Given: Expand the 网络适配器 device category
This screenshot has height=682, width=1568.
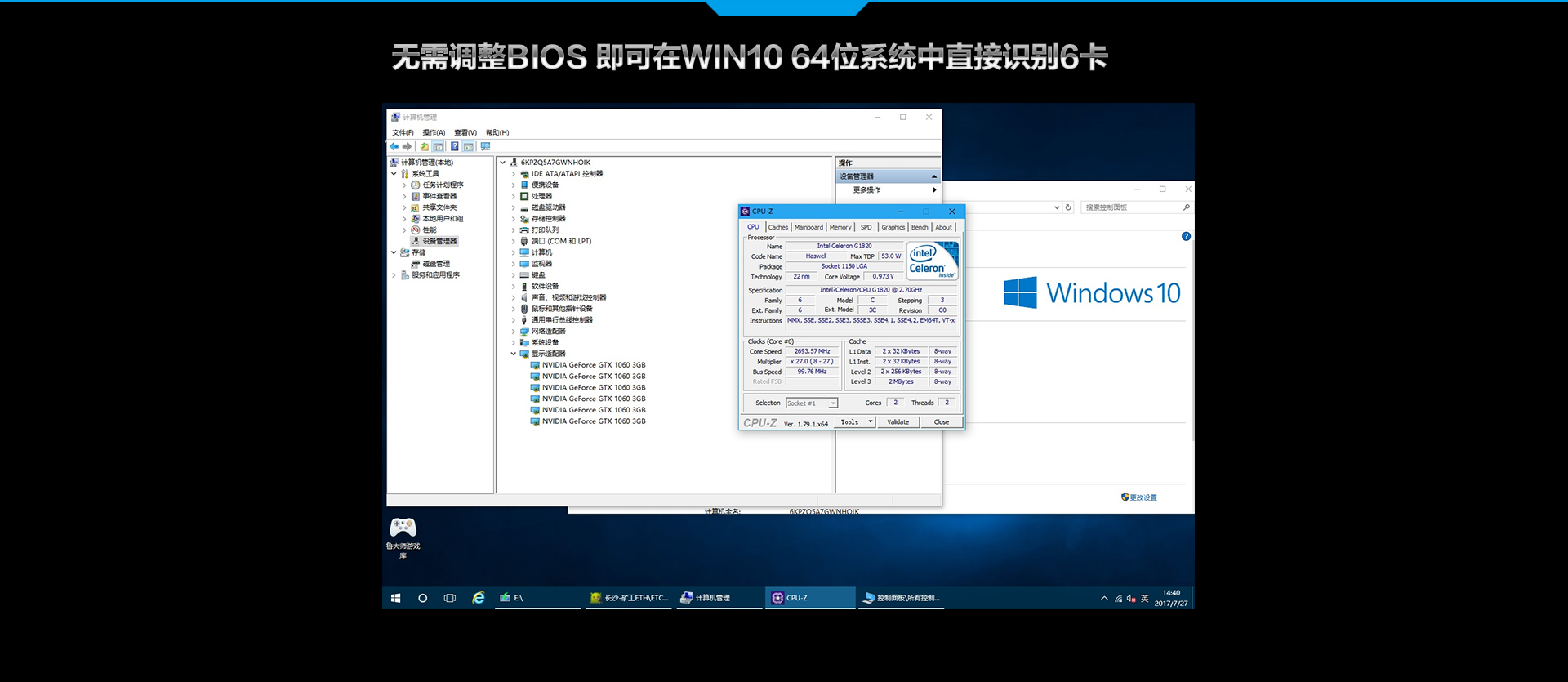Looking at the screenshot, I should [514, 332].
